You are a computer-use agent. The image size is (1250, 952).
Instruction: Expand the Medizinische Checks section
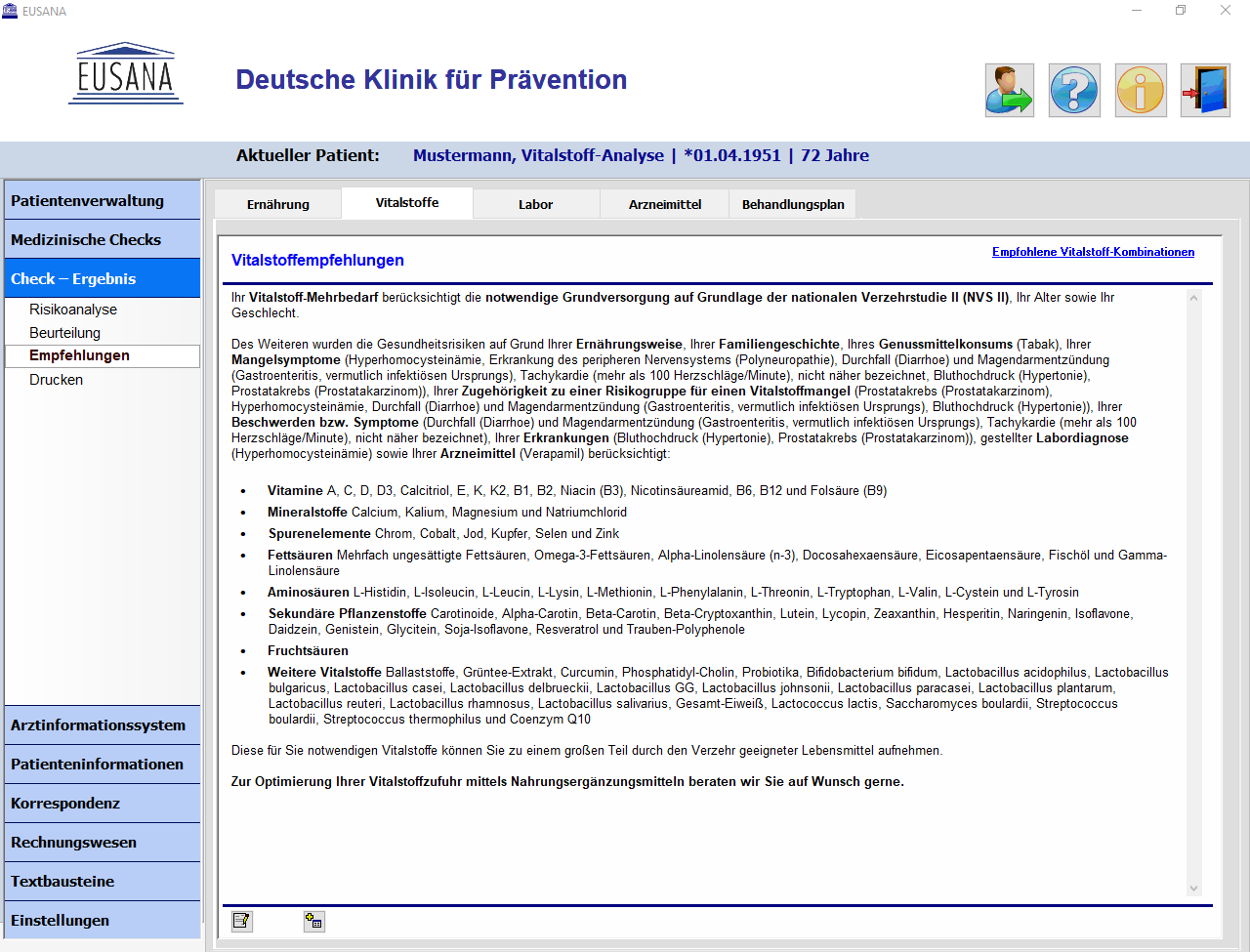tap(103, 239)
